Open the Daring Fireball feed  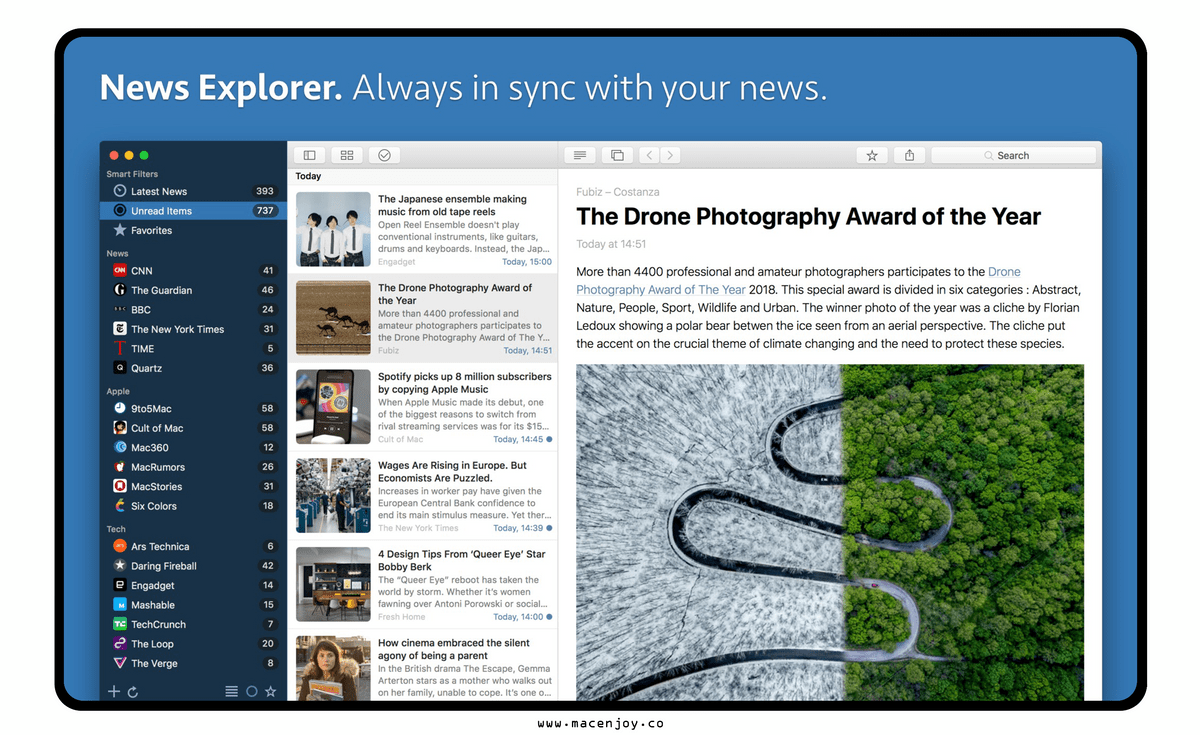[193, 566]
